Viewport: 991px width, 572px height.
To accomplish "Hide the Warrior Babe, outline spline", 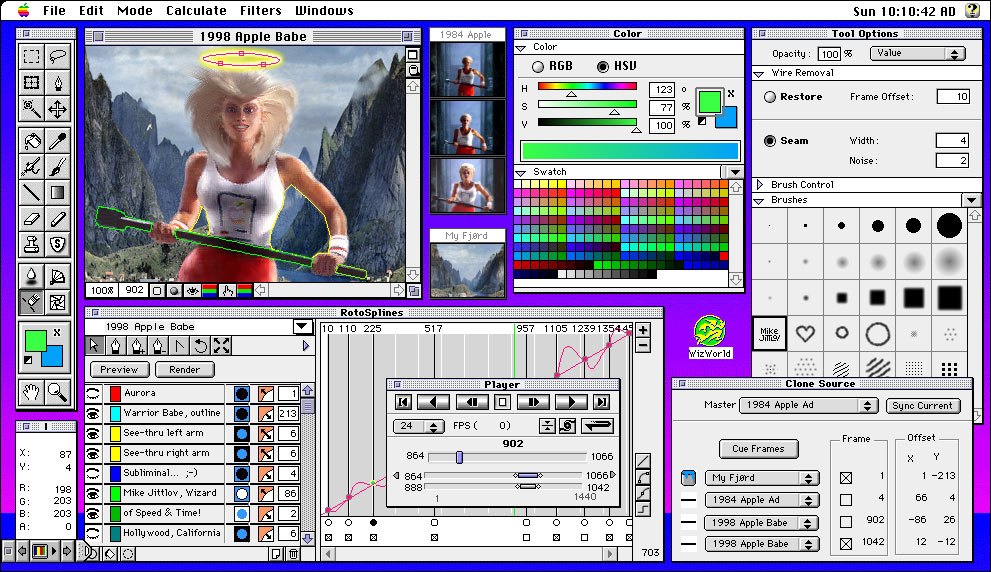I will [x=93, y=413].
